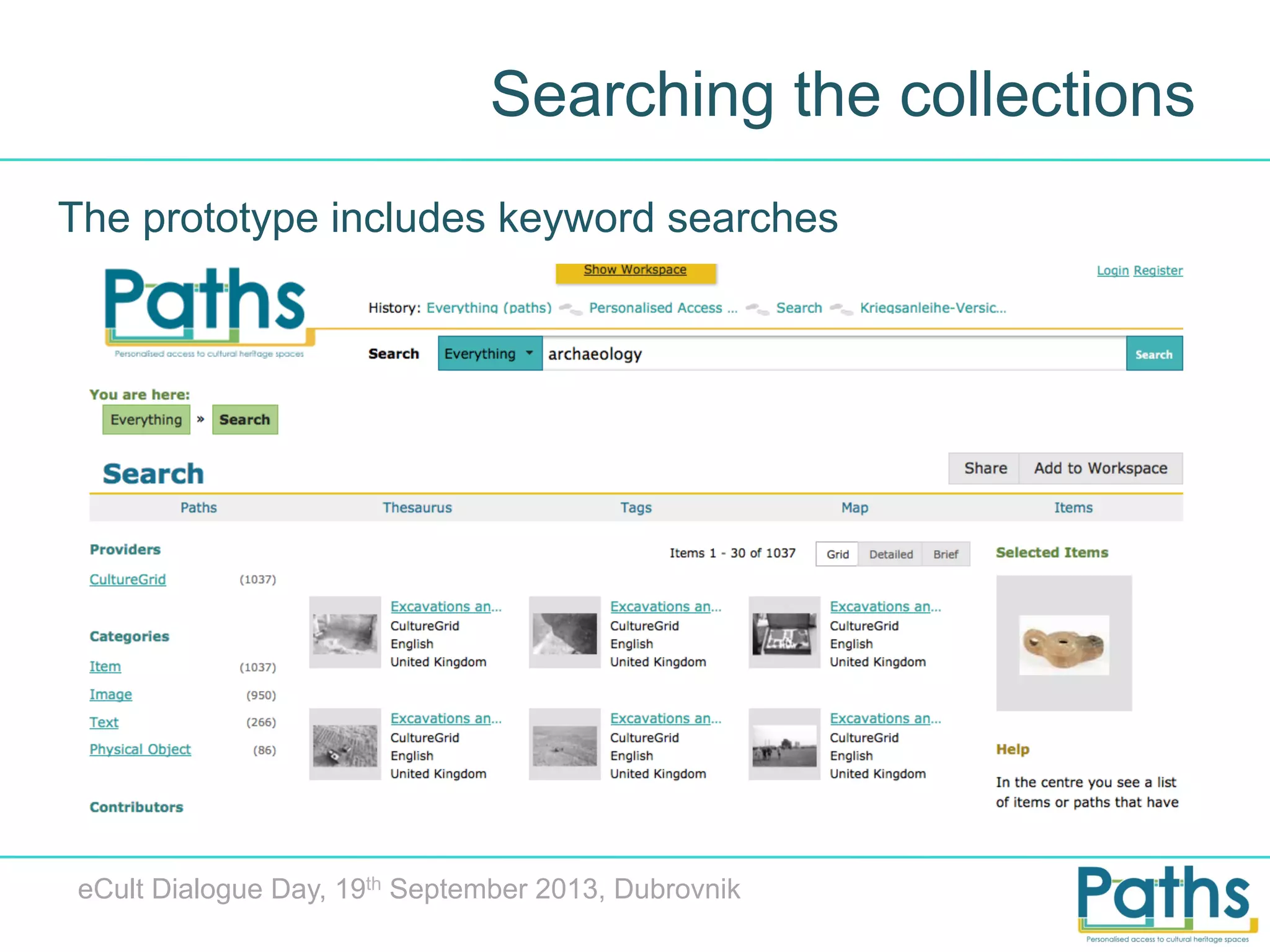1270x952 pixels.
Task: Click the Help heading
Action: 1013,749
